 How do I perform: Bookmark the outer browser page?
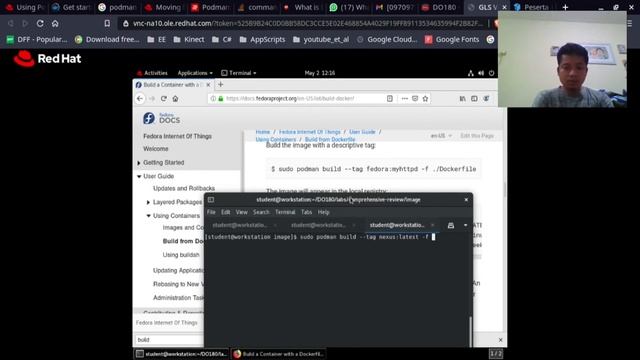click(x=107, y=23)
